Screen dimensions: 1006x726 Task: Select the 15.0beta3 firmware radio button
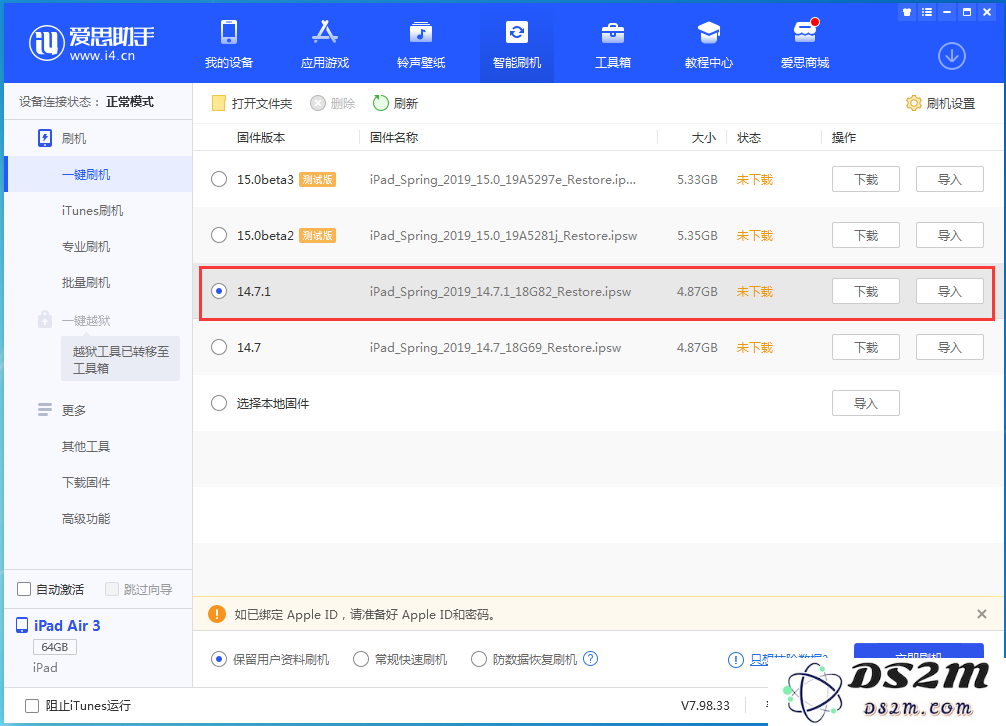coord(219,179)
